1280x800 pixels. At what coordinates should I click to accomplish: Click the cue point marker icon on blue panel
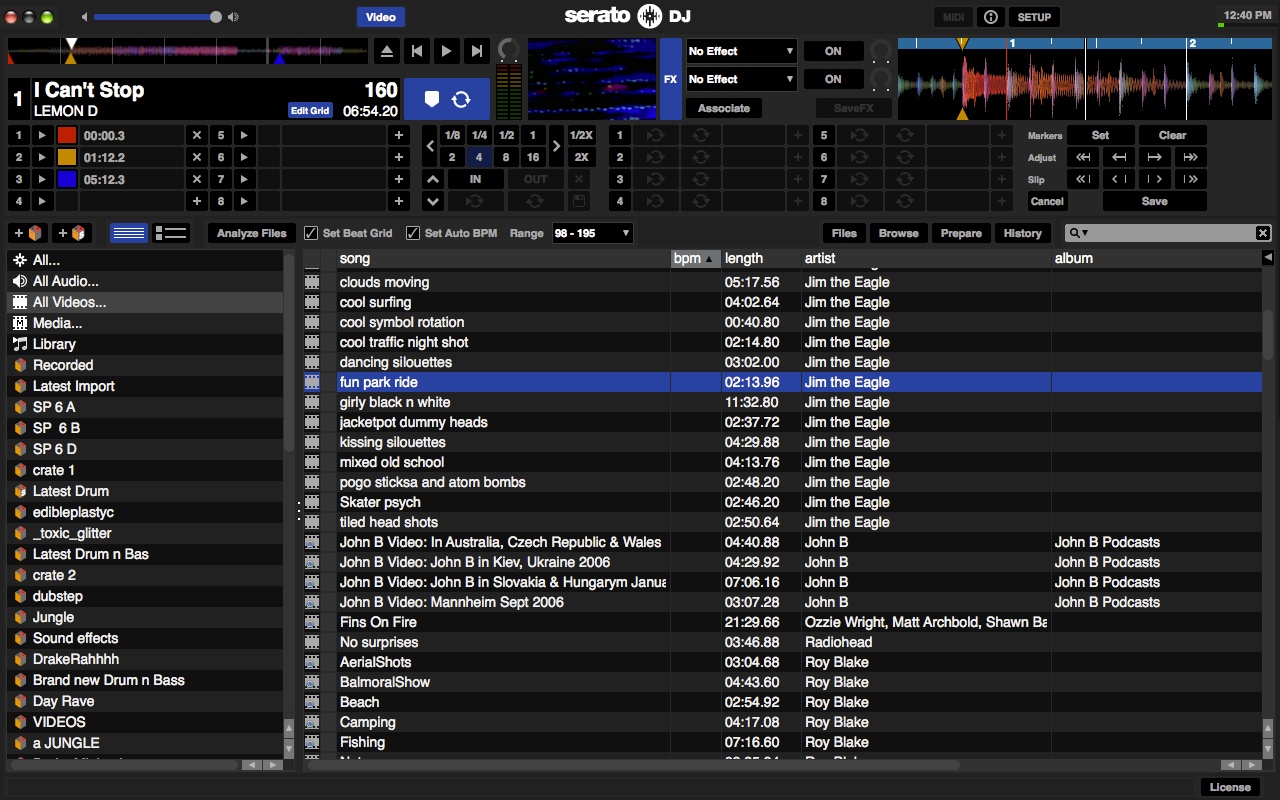pyautogui.click(x=431, y=99)
